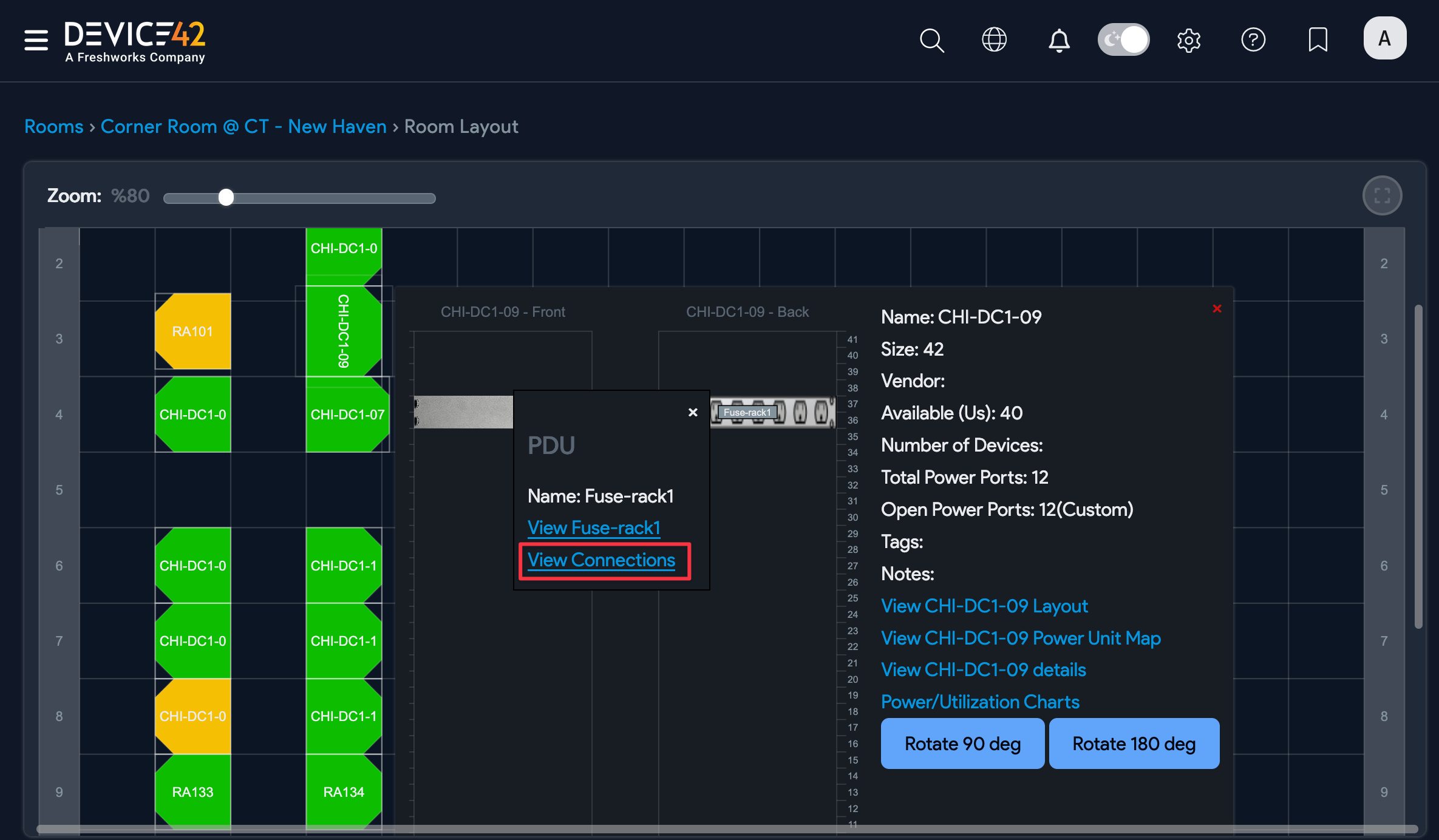Toggle the dark mode switch
Screen dimensions: 1439x840
tap(1123, 40)
